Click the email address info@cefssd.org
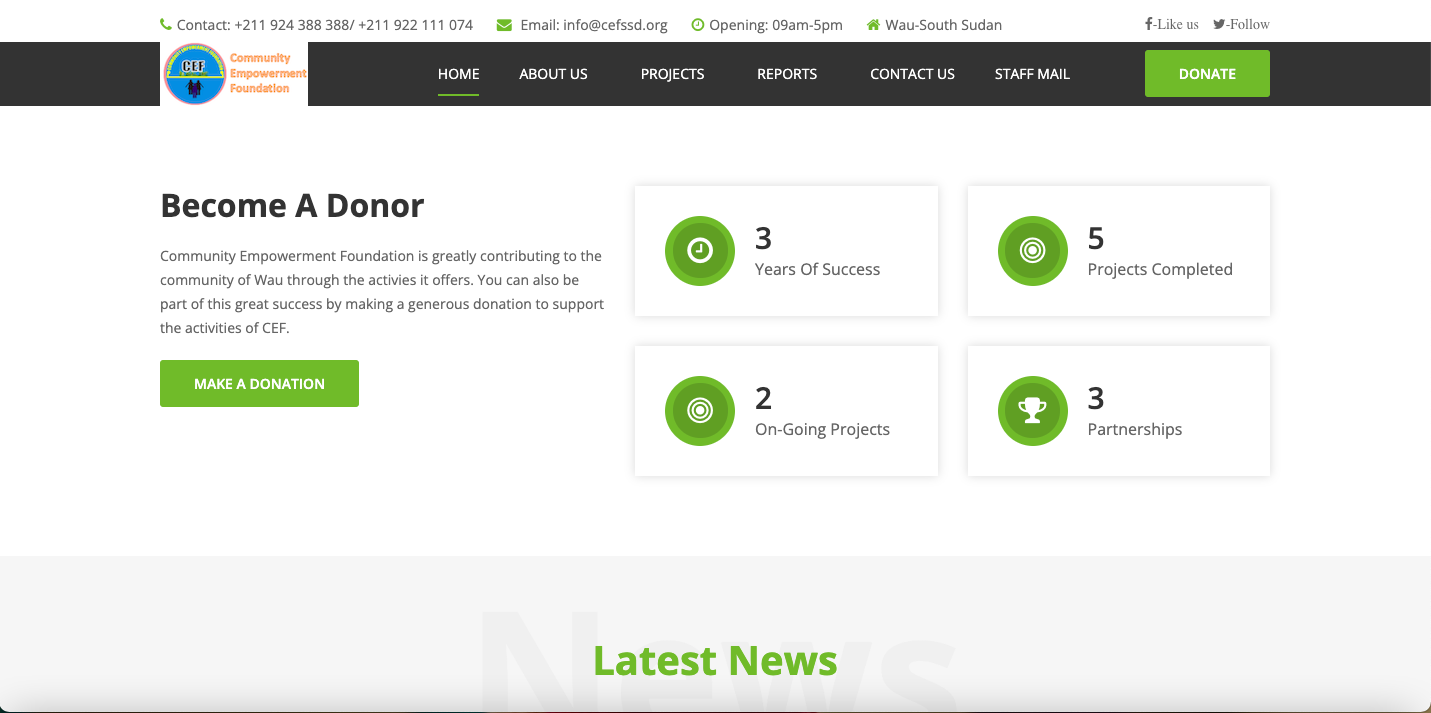 615,25
